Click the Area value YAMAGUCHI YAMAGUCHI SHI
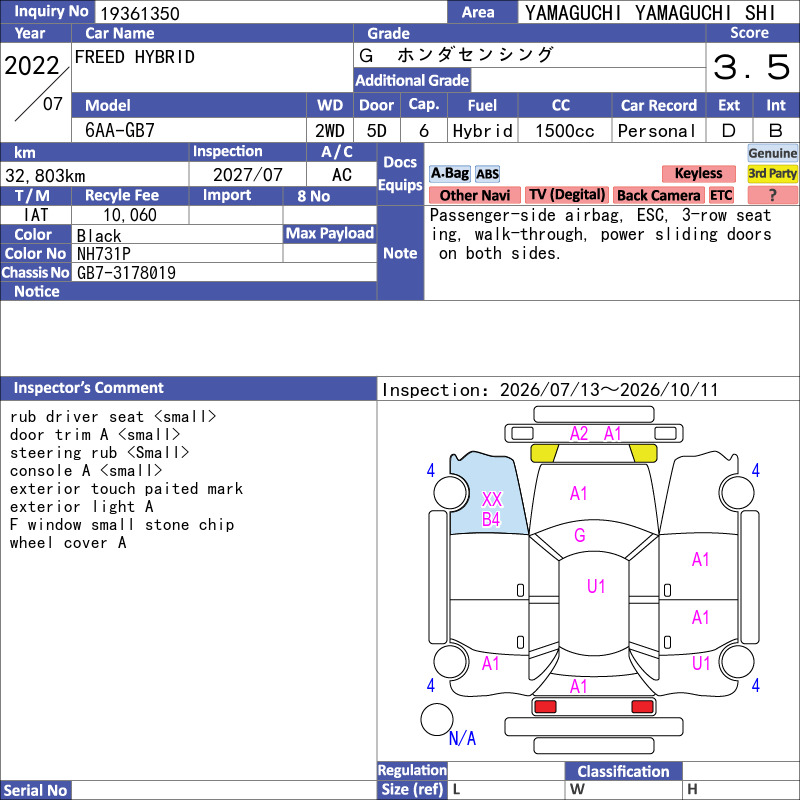The width and height of the screenshot is (800, 800). click(x=650, y=13)
